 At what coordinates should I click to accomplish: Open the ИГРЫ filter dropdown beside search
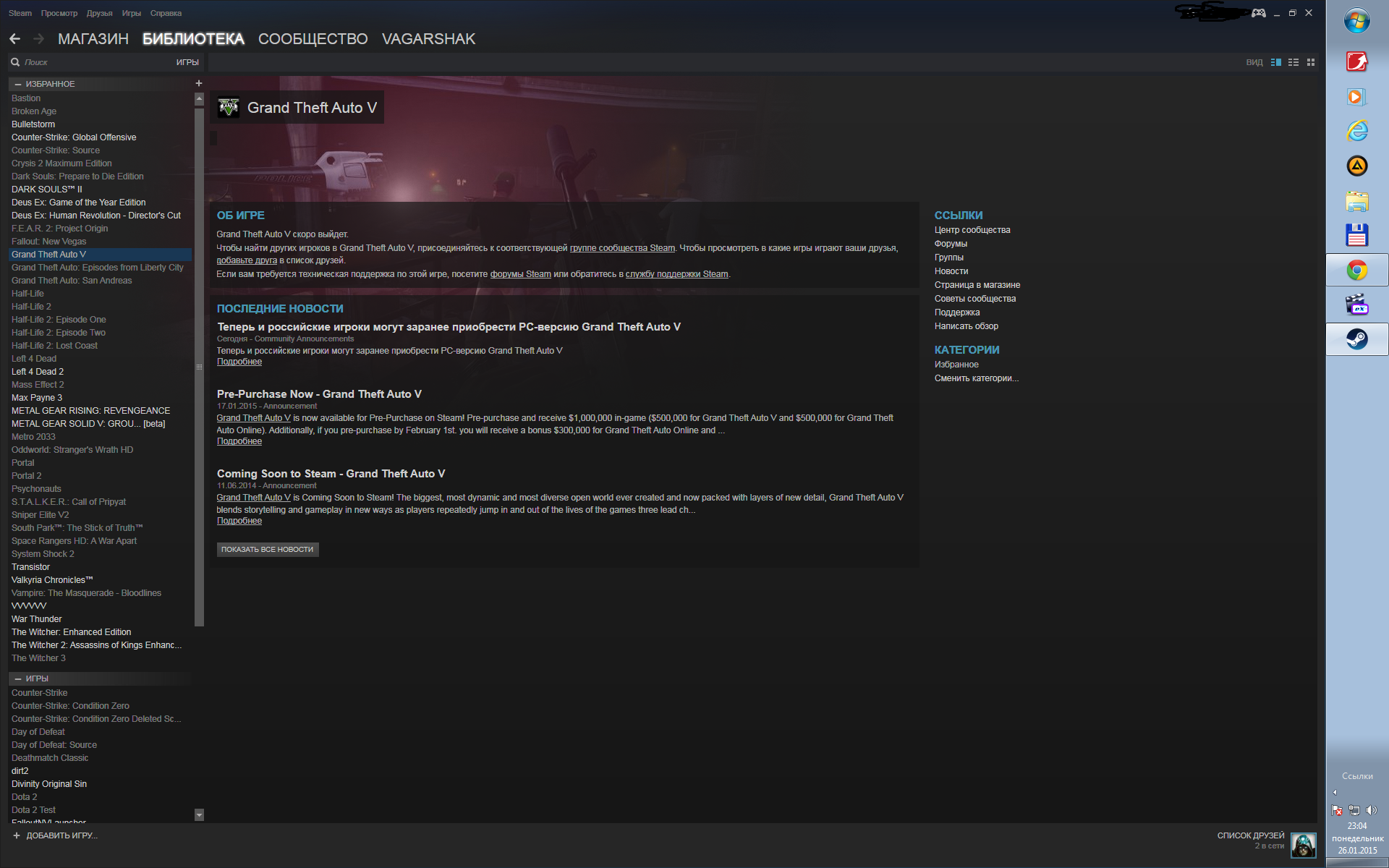(187, 62)
